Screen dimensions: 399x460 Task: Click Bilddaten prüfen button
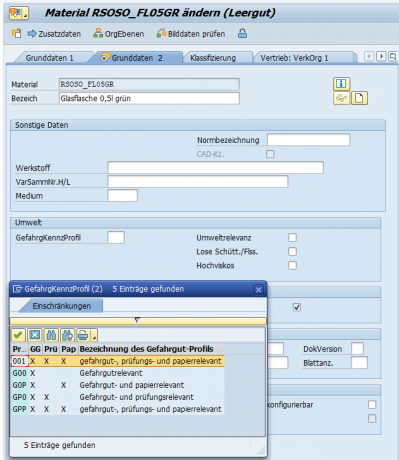tap(191, 34)
